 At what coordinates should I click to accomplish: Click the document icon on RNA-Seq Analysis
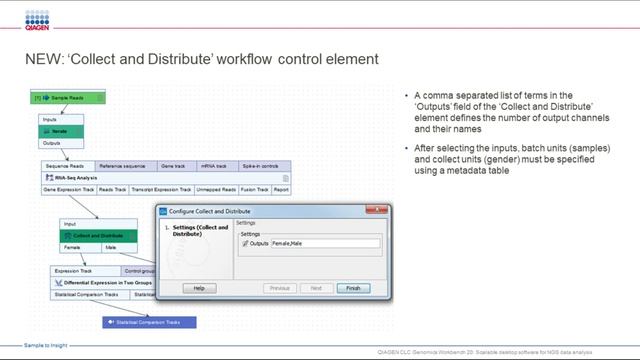click(286, 178)
